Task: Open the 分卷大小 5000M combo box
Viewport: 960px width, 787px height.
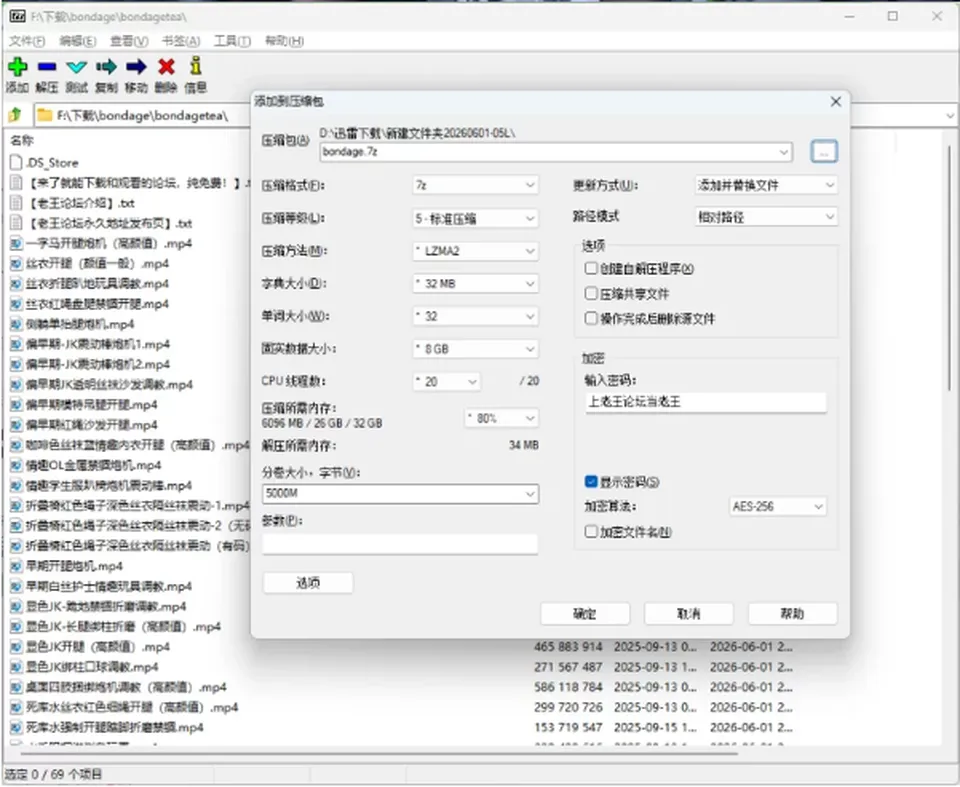Action: pos(400,494)
